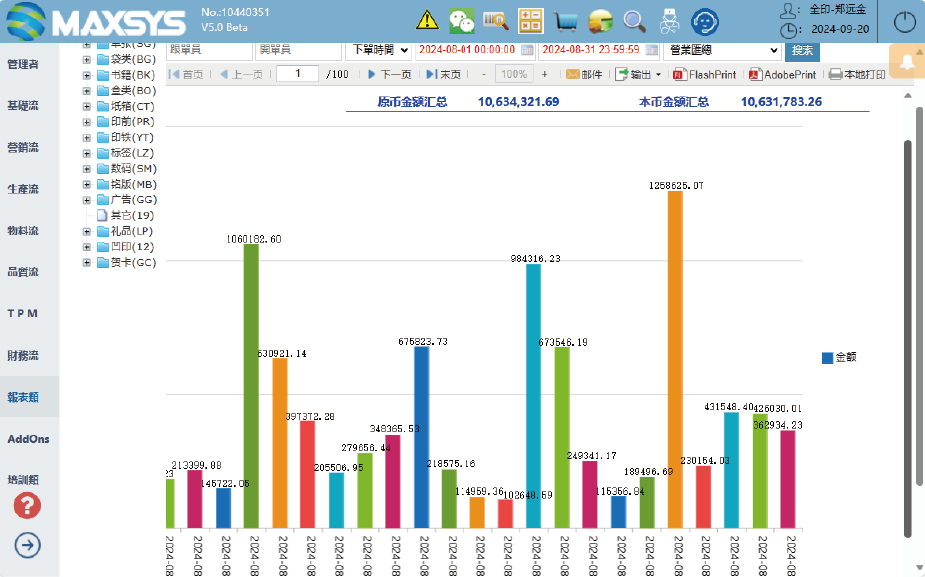Screen dimensions: 925x577
Task: Click the user profile icon
Action: coord(788,9)
